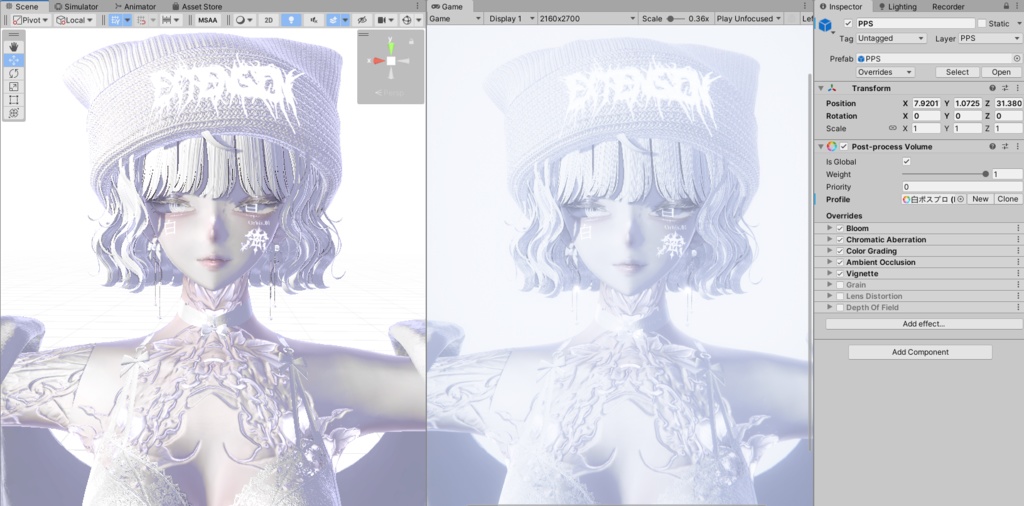
Task: Switch to the Recorder tab
Action: click(948, 7)
